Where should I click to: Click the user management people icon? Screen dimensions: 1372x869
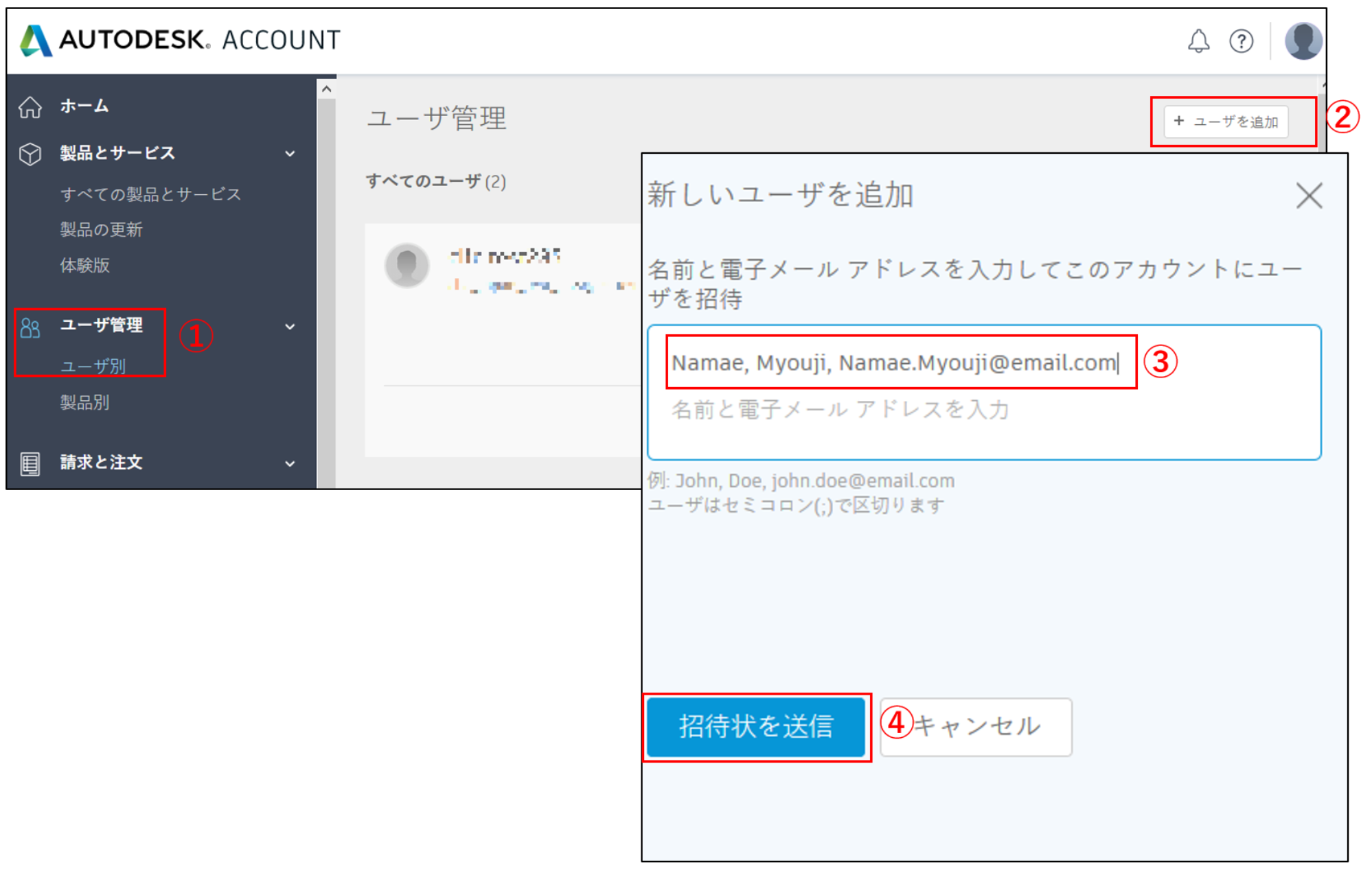coord(30,328)
